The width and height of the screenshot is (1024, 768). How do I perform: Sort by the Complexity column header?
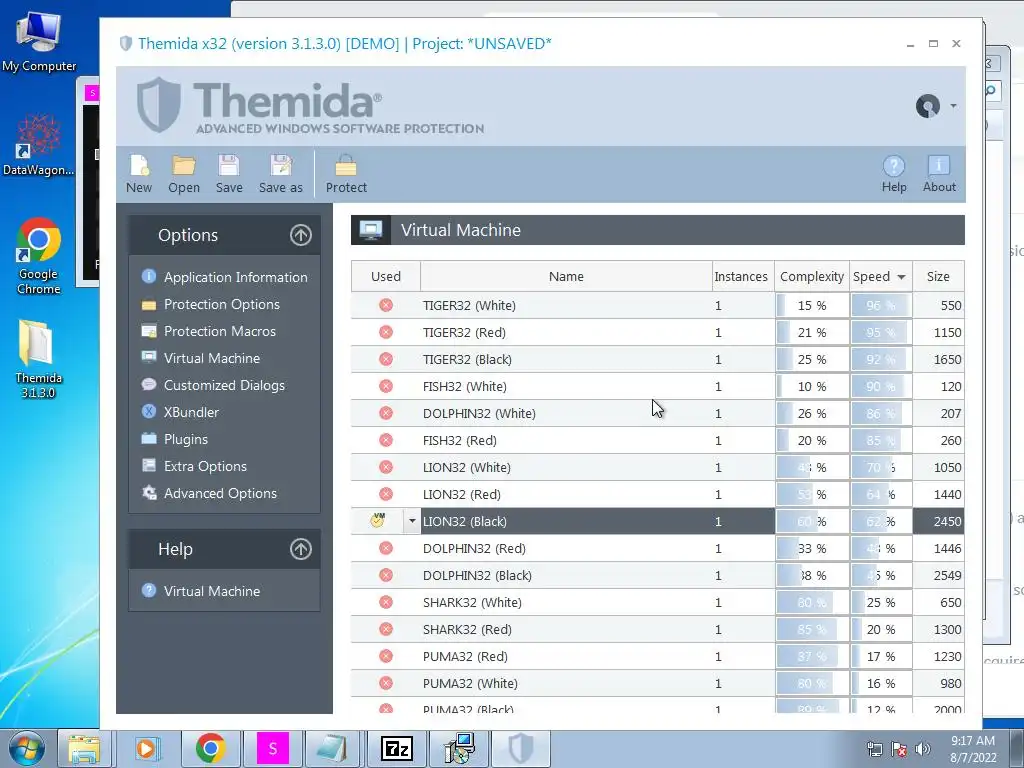tap(812, 276)
